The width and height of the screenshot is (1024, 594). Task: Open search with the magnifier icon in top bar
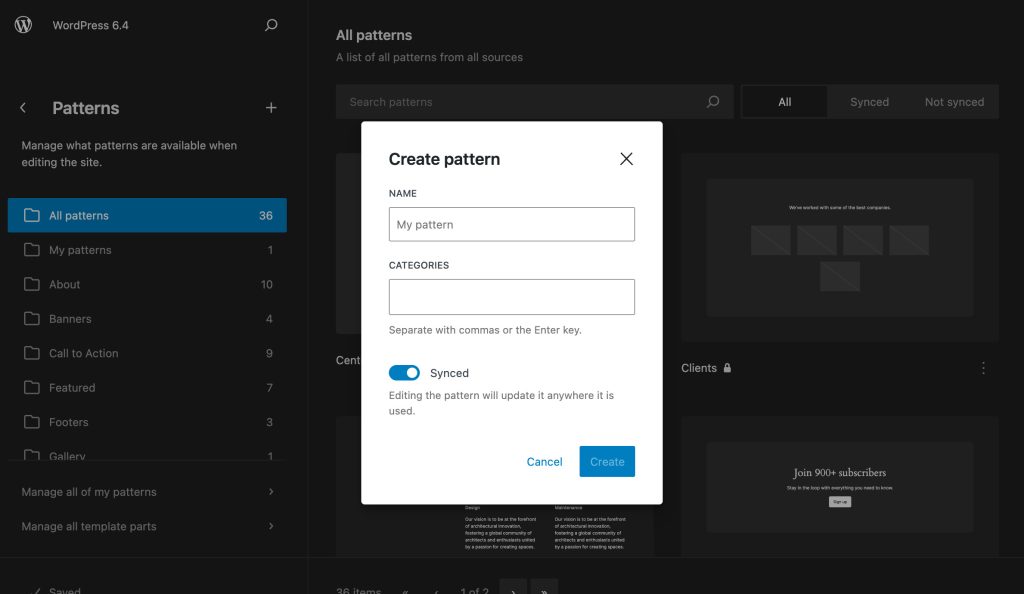tap(270, 25)
